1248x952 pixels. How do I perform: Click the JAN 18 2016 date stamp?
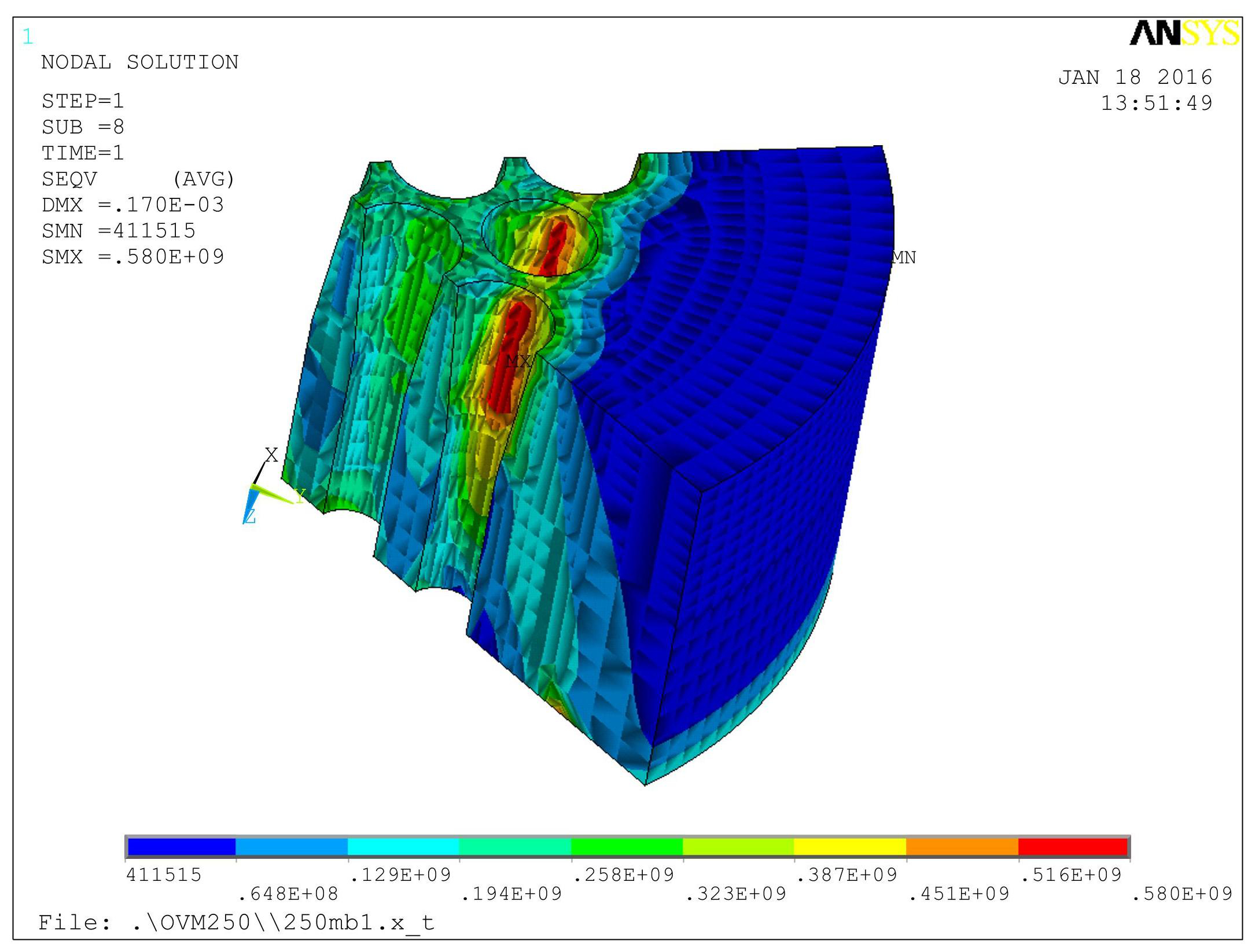coord(1135,78)
